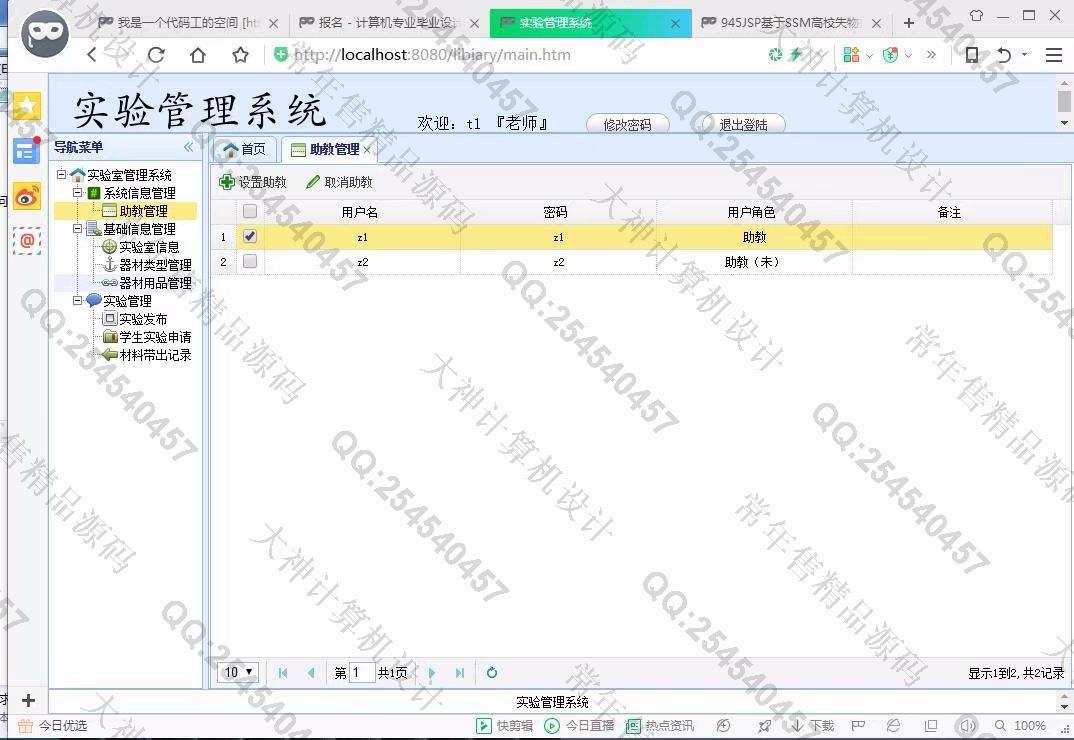
Task: Click the 助教（未） cell in row 2
Action: 752,262
